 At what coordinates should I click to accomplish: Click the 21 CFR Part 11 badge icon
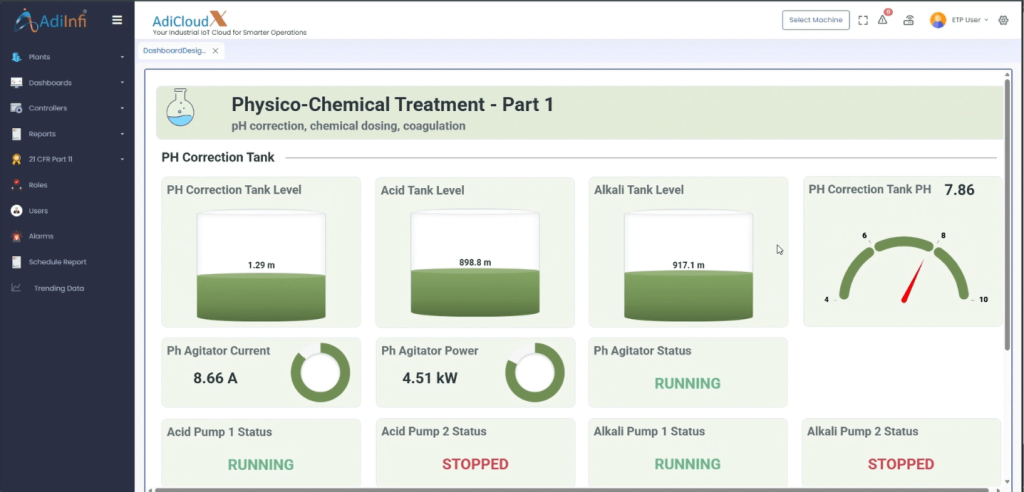(16, 159)
